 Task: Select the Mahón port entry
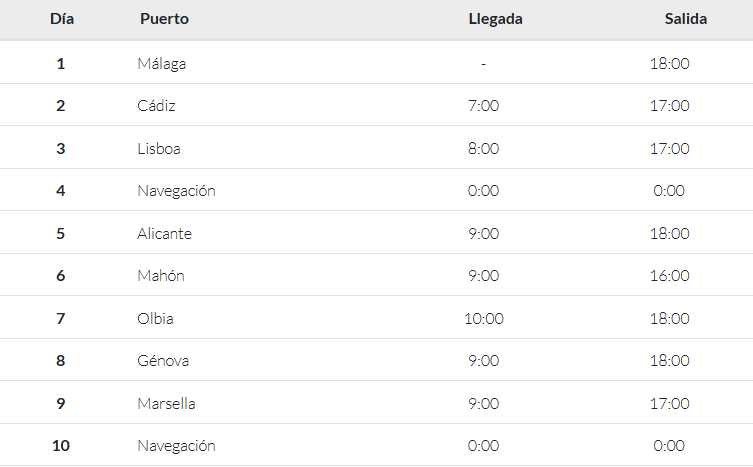tap(161, 276)
